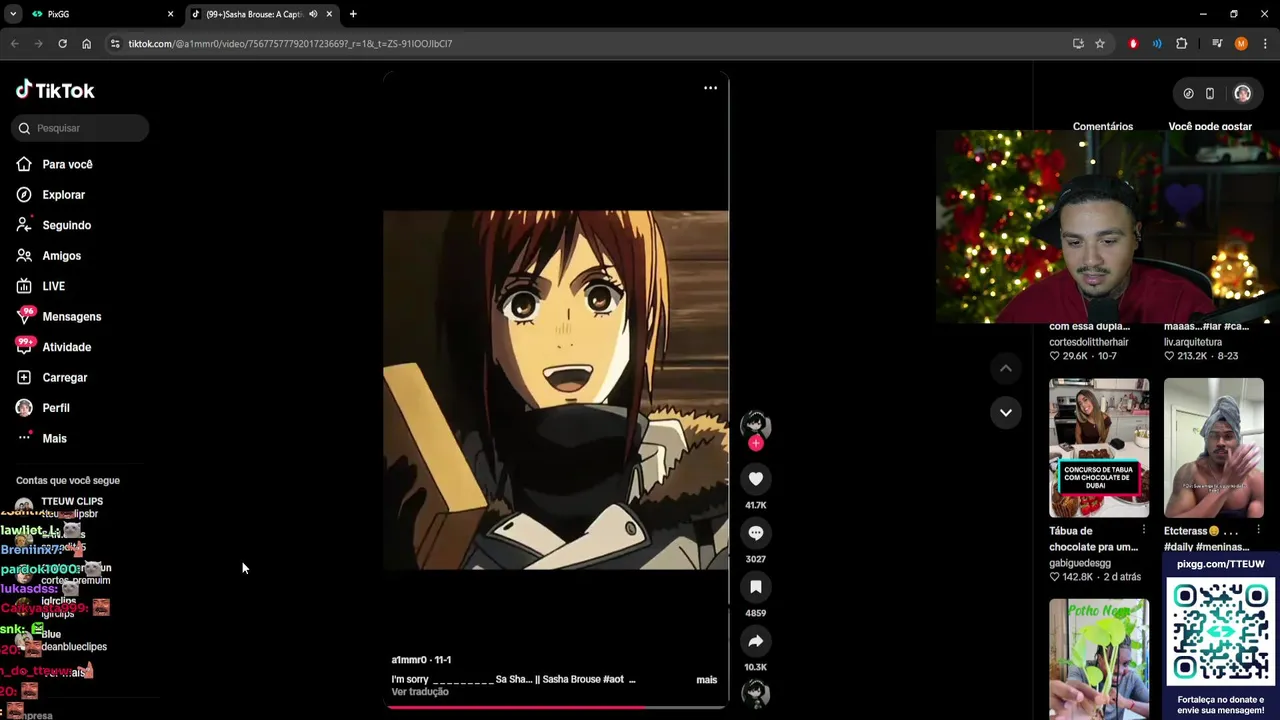Go to the browser home page

point(86,44)
